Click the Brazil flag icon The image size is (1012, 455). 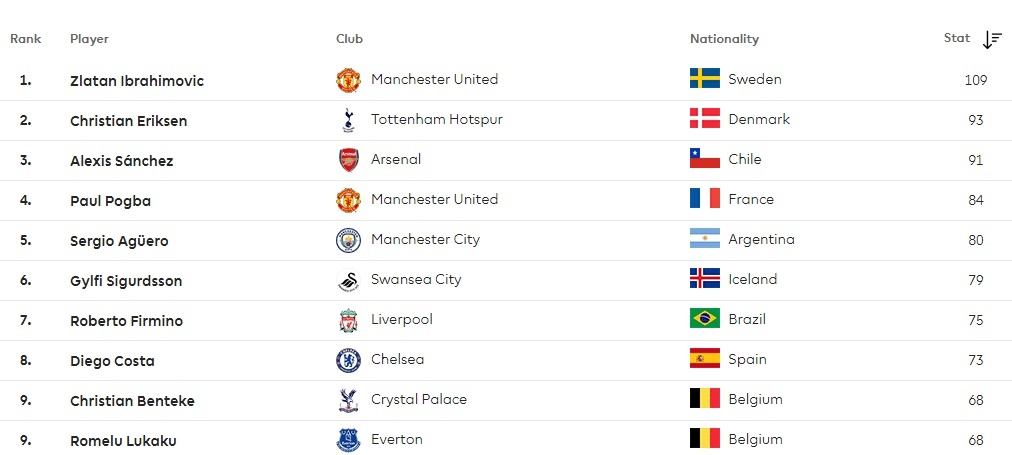point(704,319)
